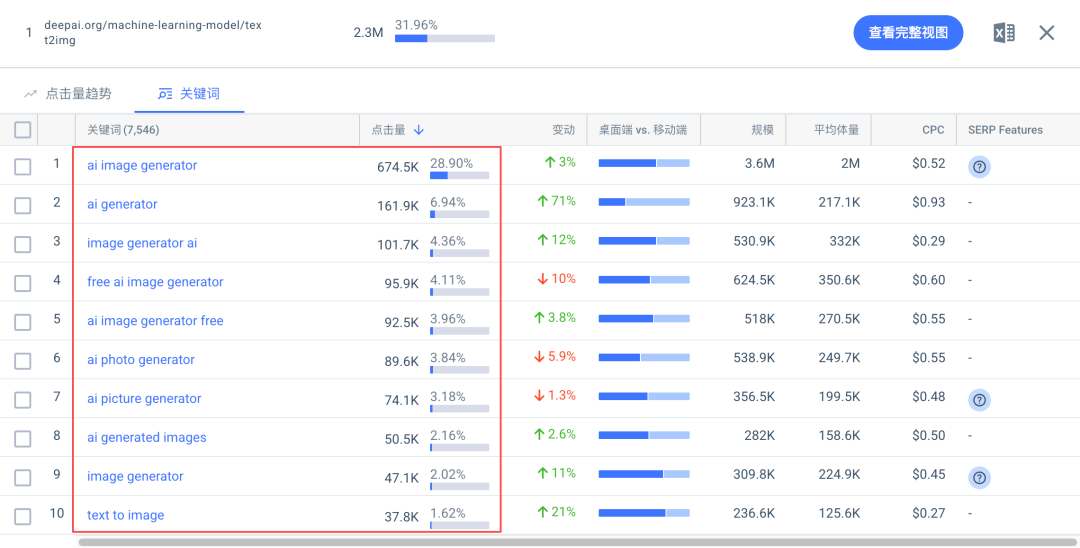This screenshot has height=548, width=1080.
Task: Open the ai generator keyword link
Action: pyautogui.click(x=122, y=204)
